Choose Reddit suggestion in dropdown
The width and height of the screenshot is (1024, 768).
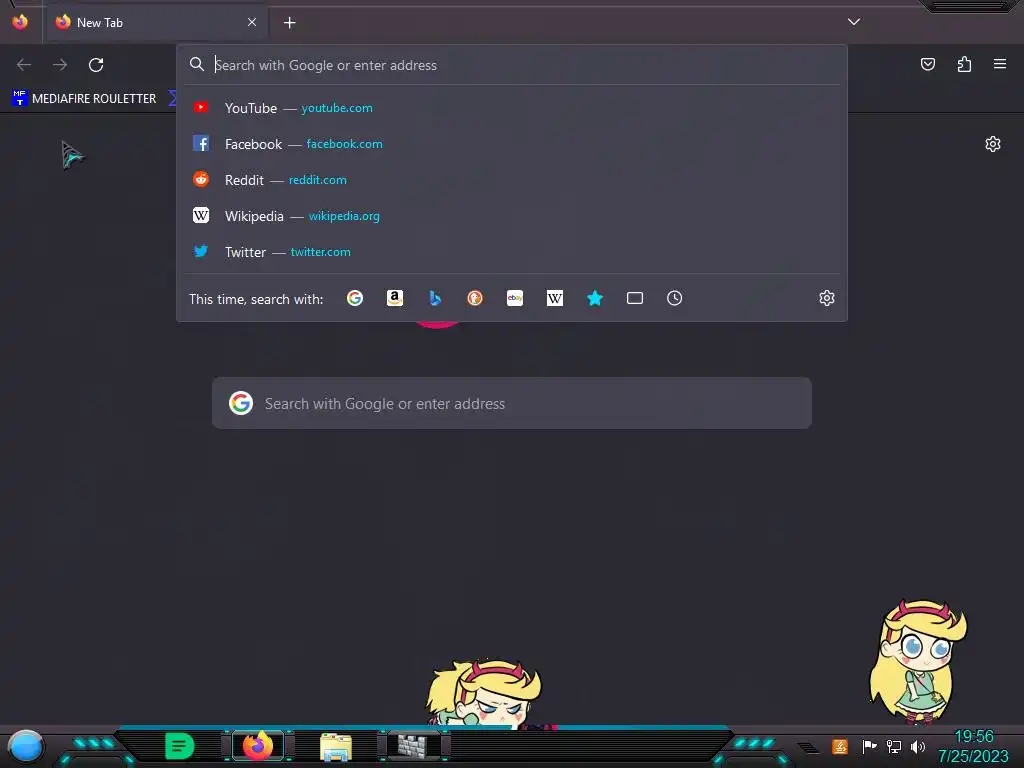pos(512,180)
